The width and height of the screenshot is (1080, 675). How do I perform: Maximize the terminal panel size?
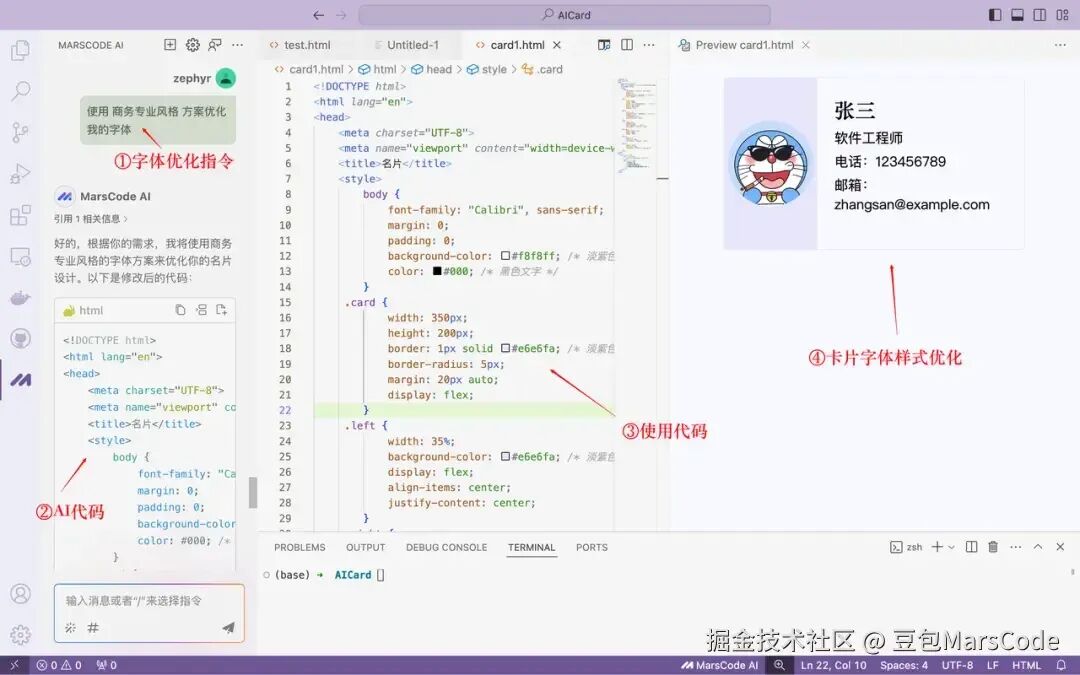[1038, 547]
